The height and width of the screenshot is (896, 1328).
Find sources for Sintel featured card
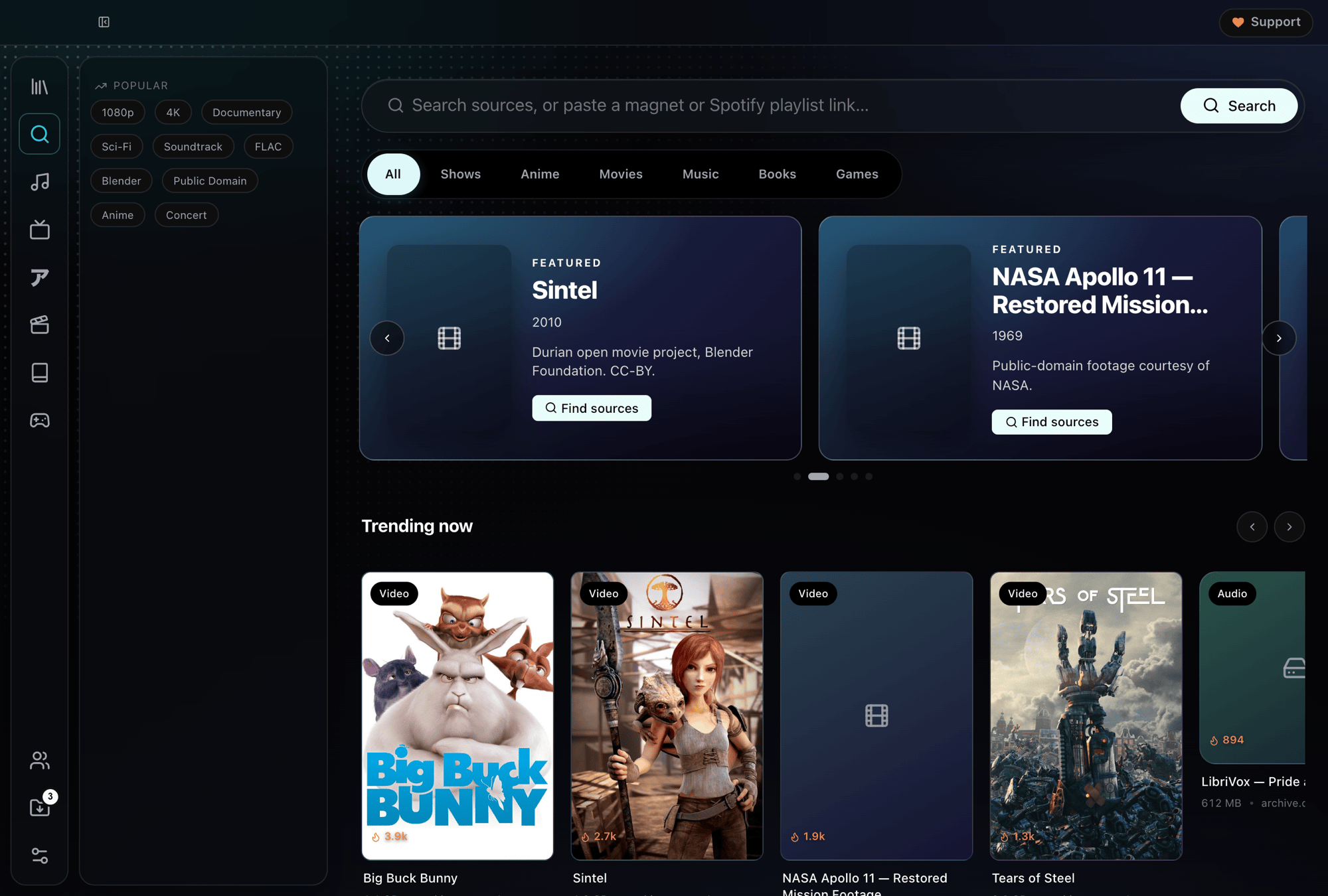coord(592,408)
